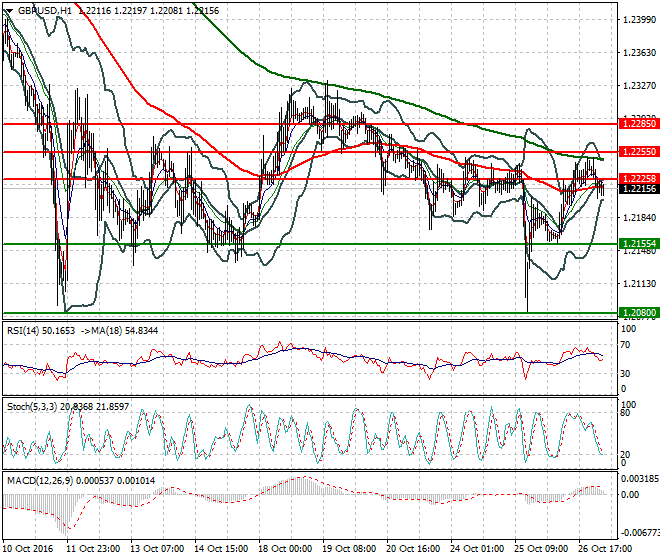Select the 26 Oct 17:00 time axis label
This screenshot has width=660, height=560.
click(x=606, y=549)
